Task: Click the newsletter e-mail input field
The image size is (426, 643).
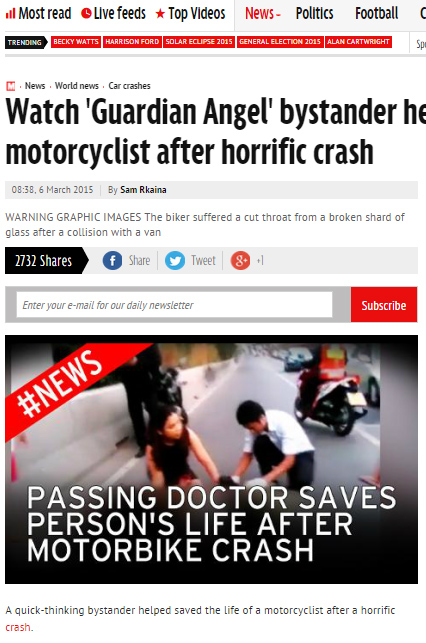Action: (x=174, y=305)
